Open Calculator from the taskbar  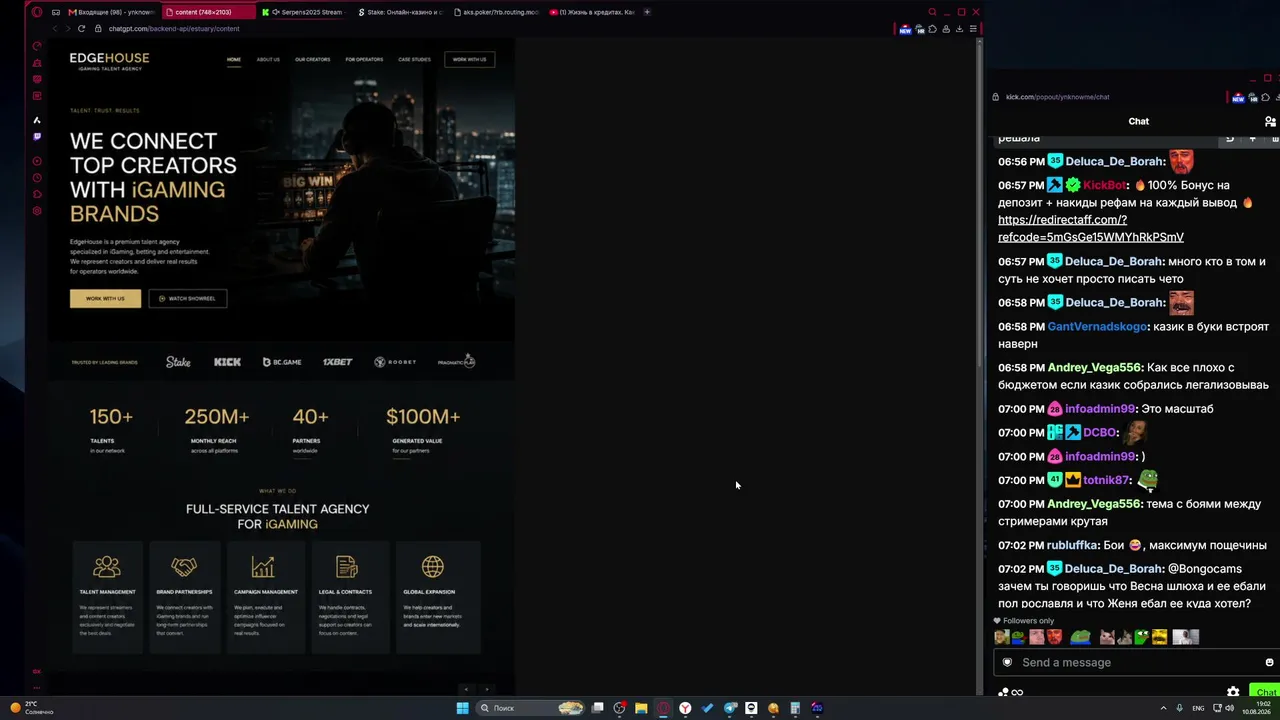click(x=795, y=708)
